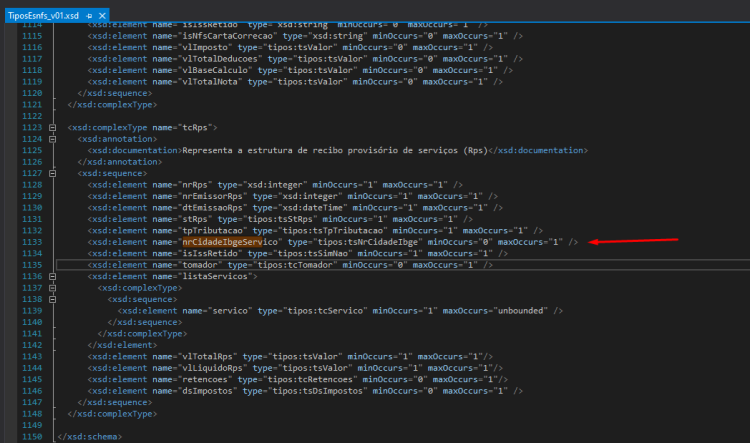
Task: Click the "tpTributacao" element name
Action: (212, 231)
